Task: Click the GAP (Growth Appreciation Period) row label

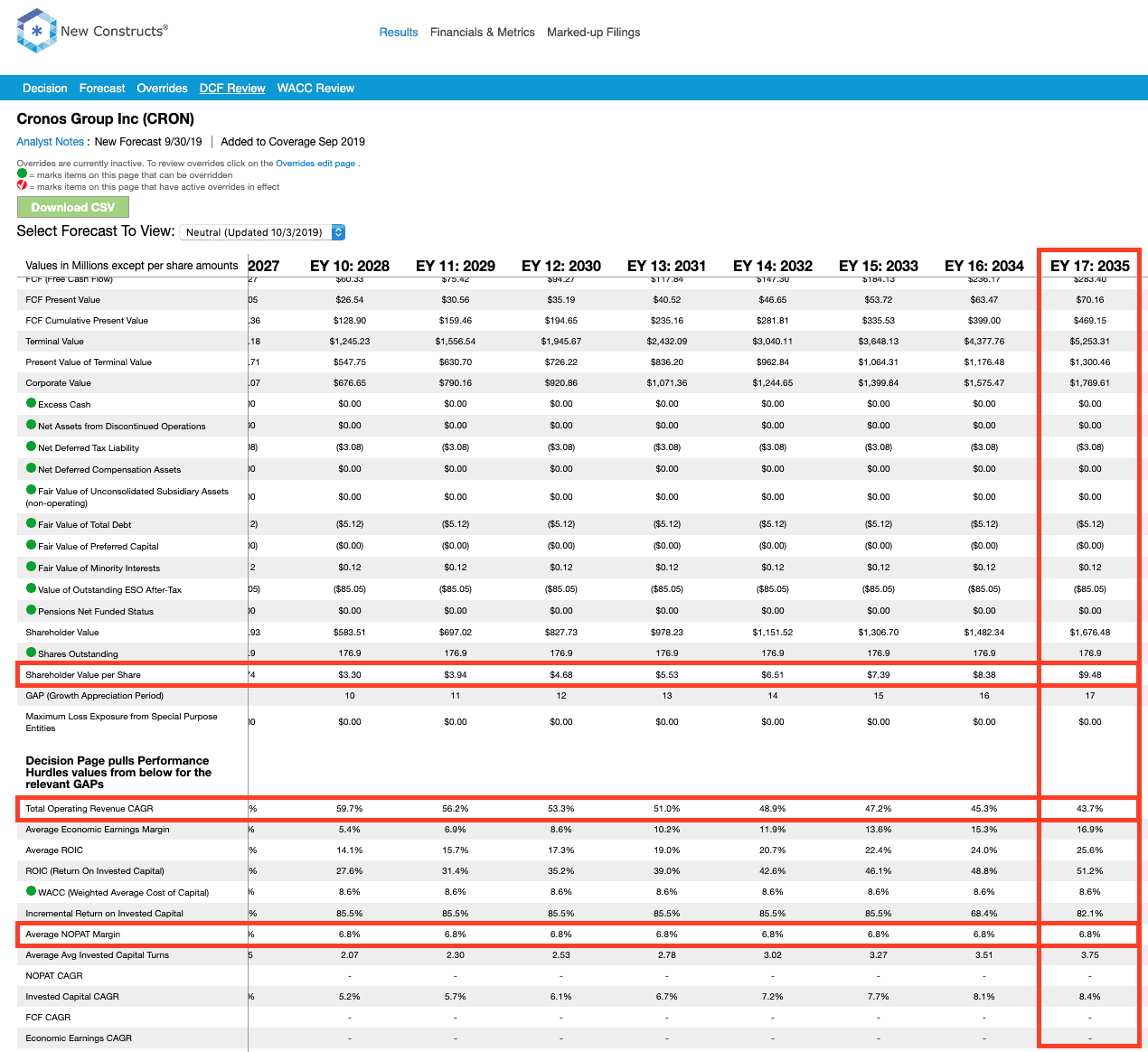Action: click(95, 696)
